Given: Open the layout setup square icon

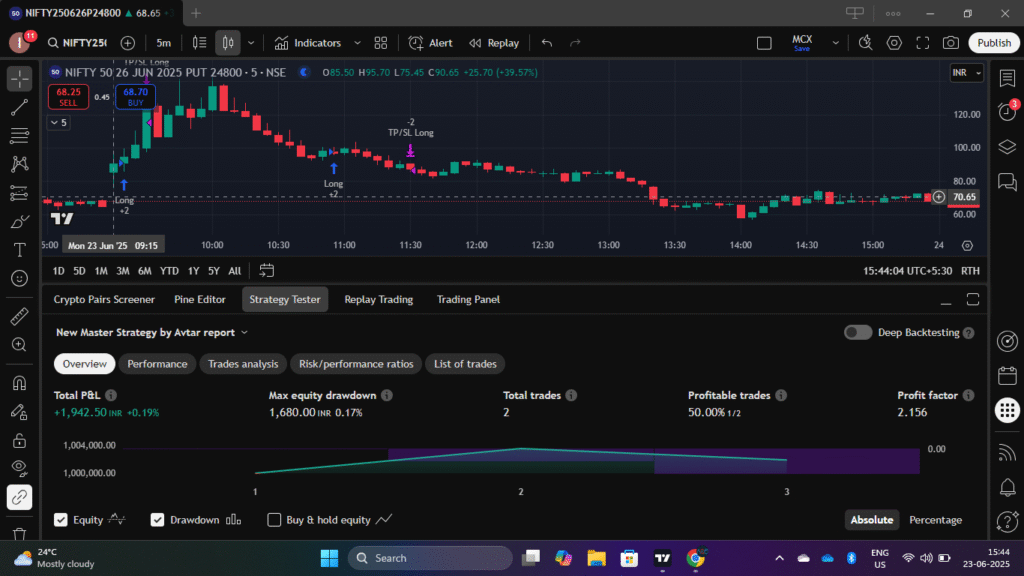Looking at the screenshot, I should point(764,43).
